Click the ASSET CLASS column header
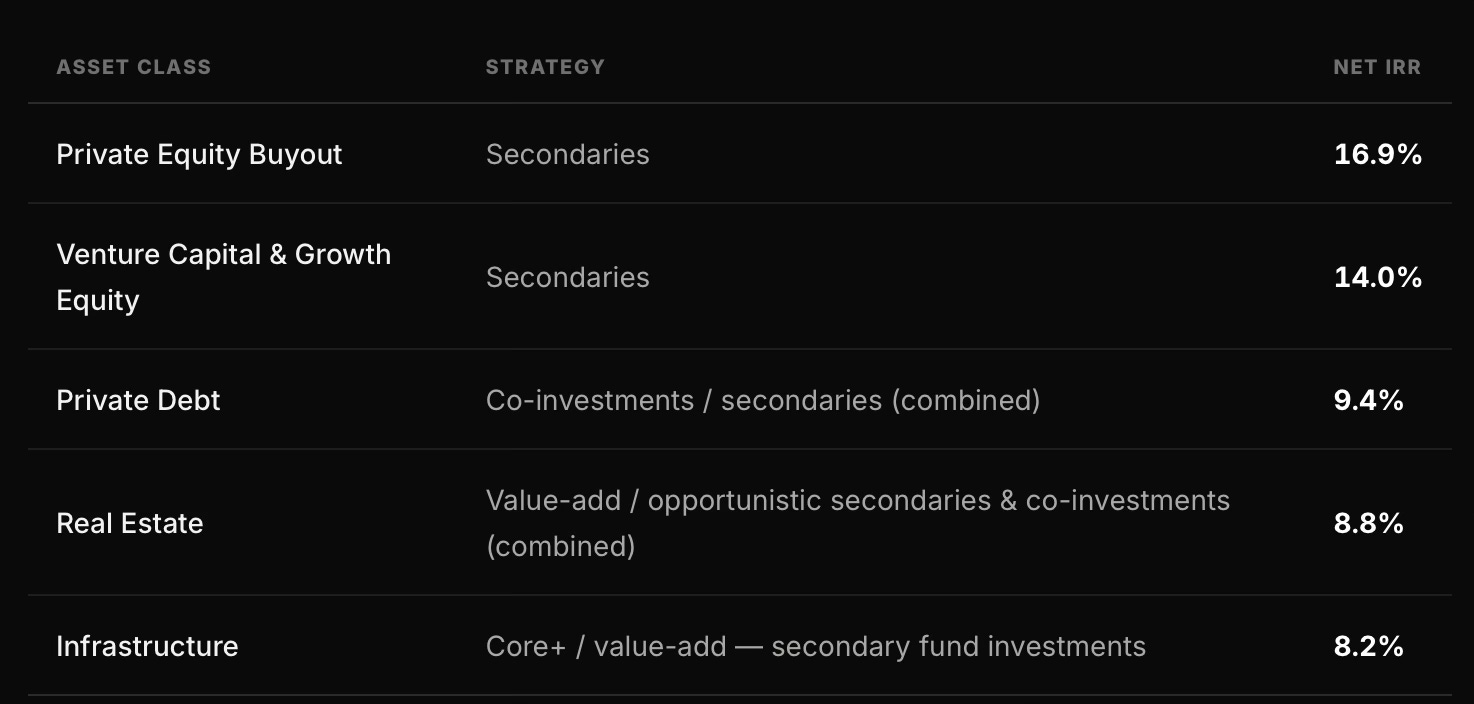 pos(133,67)
